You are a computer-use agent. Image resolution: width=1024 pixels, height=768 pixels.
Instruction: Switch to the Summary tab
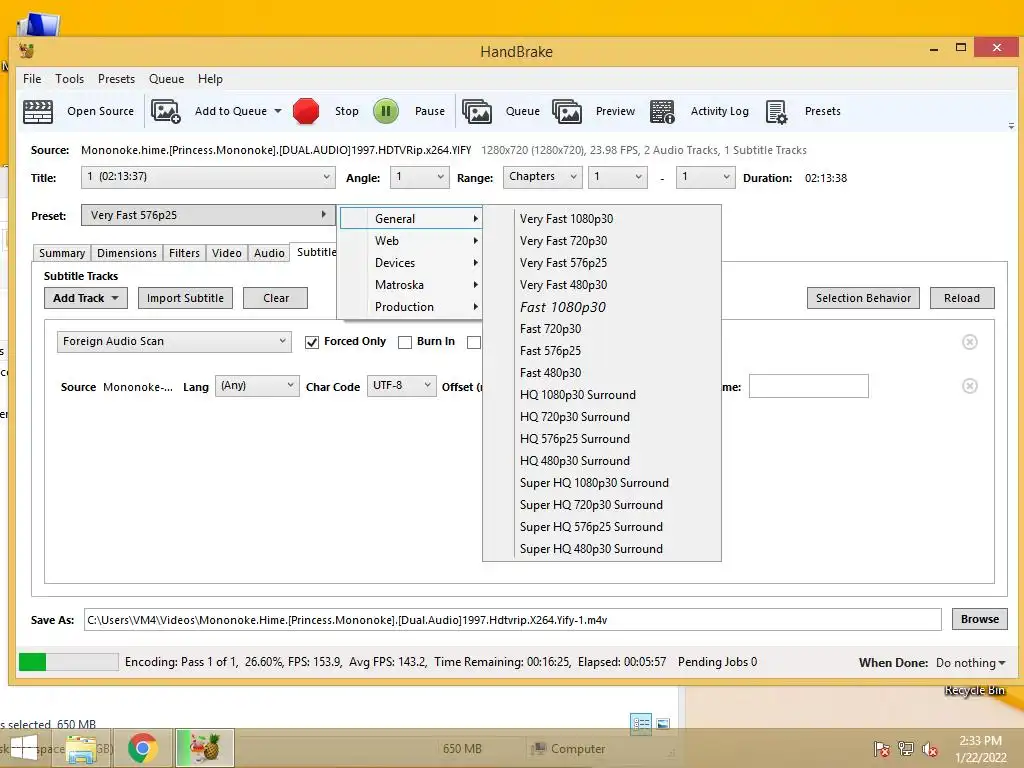click(x=62, y=253)
